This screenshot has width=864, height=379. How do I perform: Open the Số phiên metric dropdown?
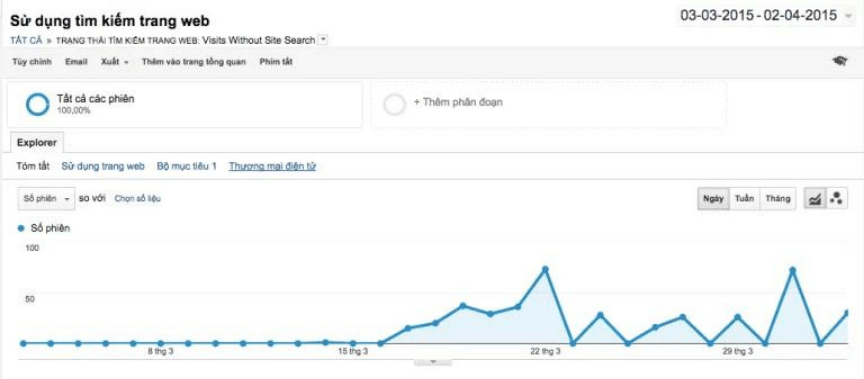click(x=46, y=198)
